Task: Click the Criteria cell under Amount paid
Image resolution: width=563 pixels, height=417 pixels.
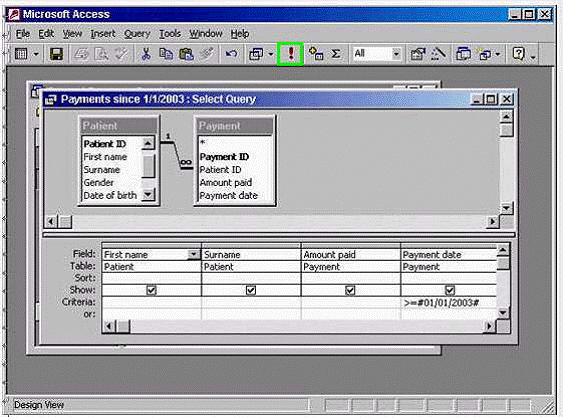Action: pyautogui.click(x=350, y=302)
